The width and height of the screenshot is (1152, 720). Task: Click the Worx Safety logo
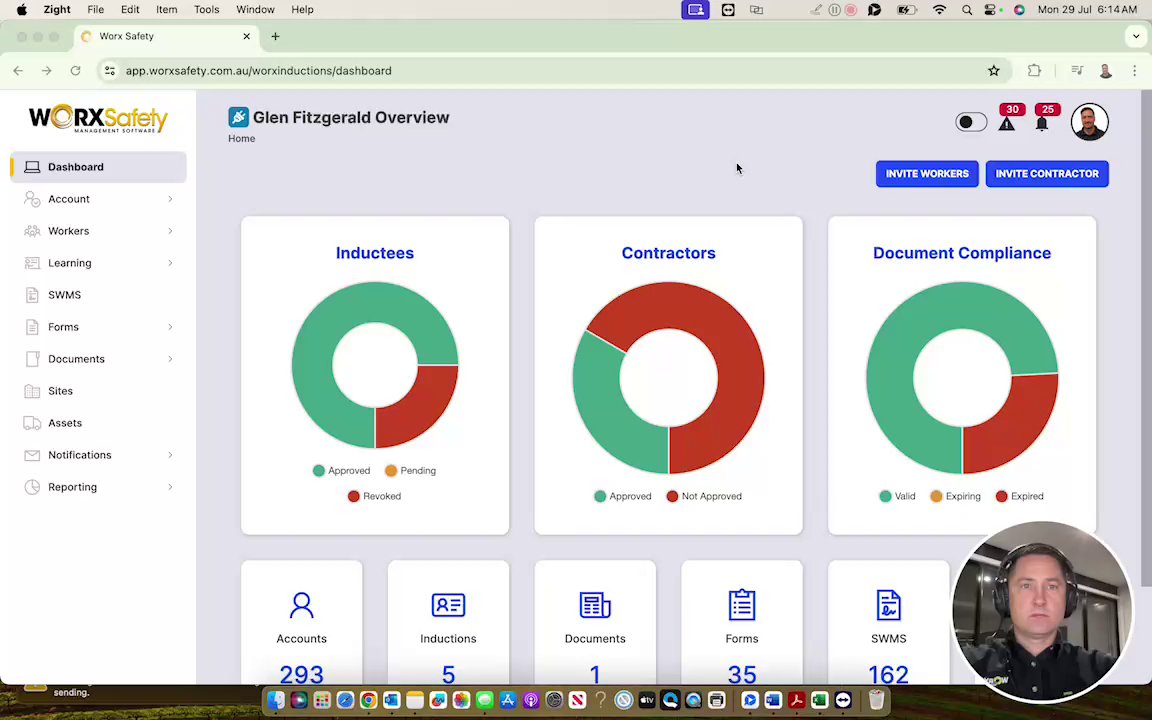click(98, 118)
